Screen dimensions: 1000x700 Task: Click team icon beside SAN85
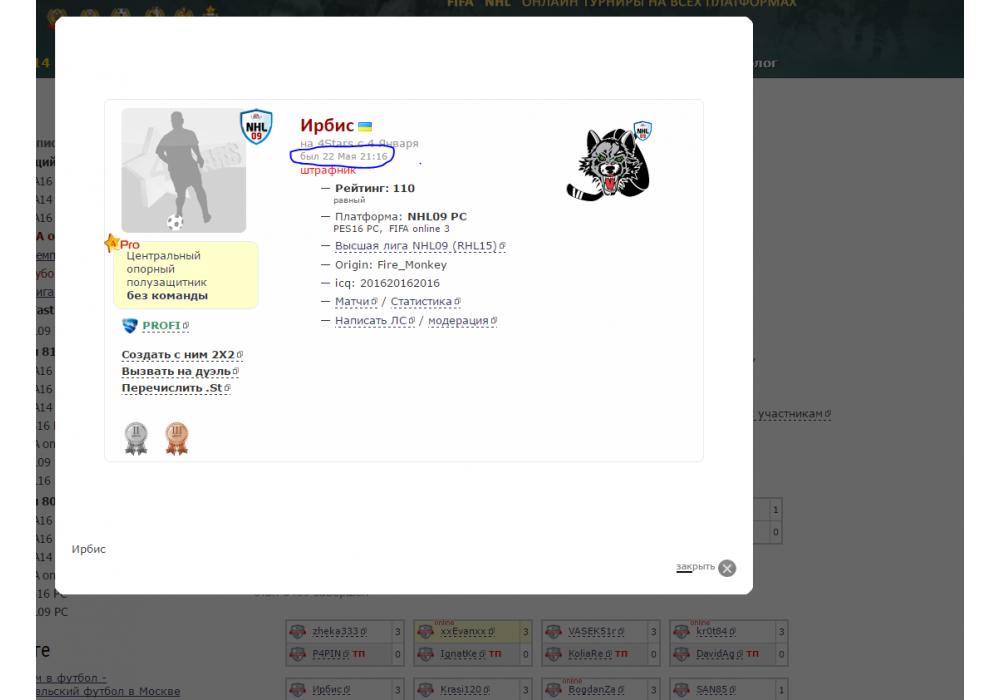(x=682, y=689)
